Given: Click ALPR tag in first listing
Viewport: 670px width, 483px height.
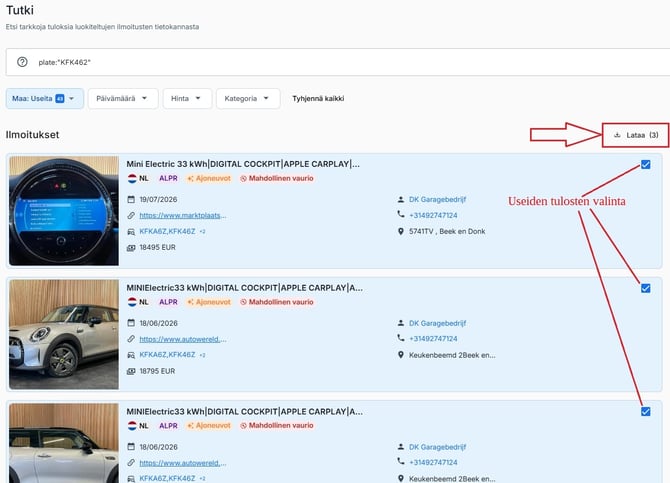Looking at the screenshot, I should (x=168, y=178).
